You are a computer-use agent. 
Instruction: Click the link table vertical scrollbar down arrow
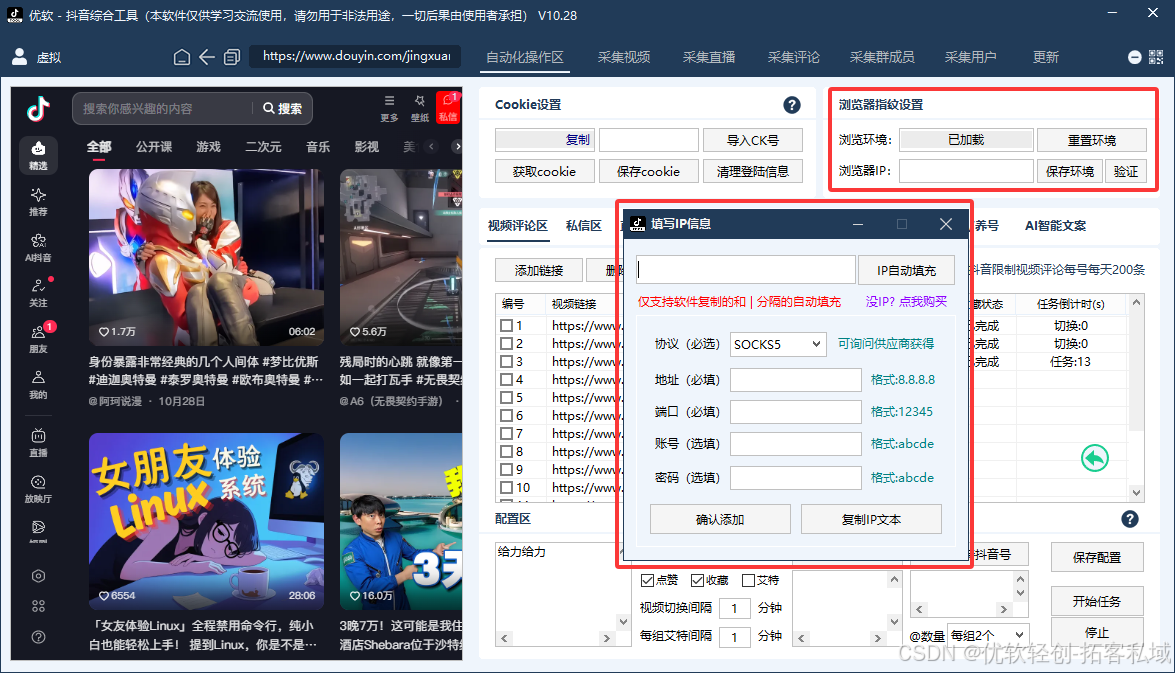[x=1137, y=492]
